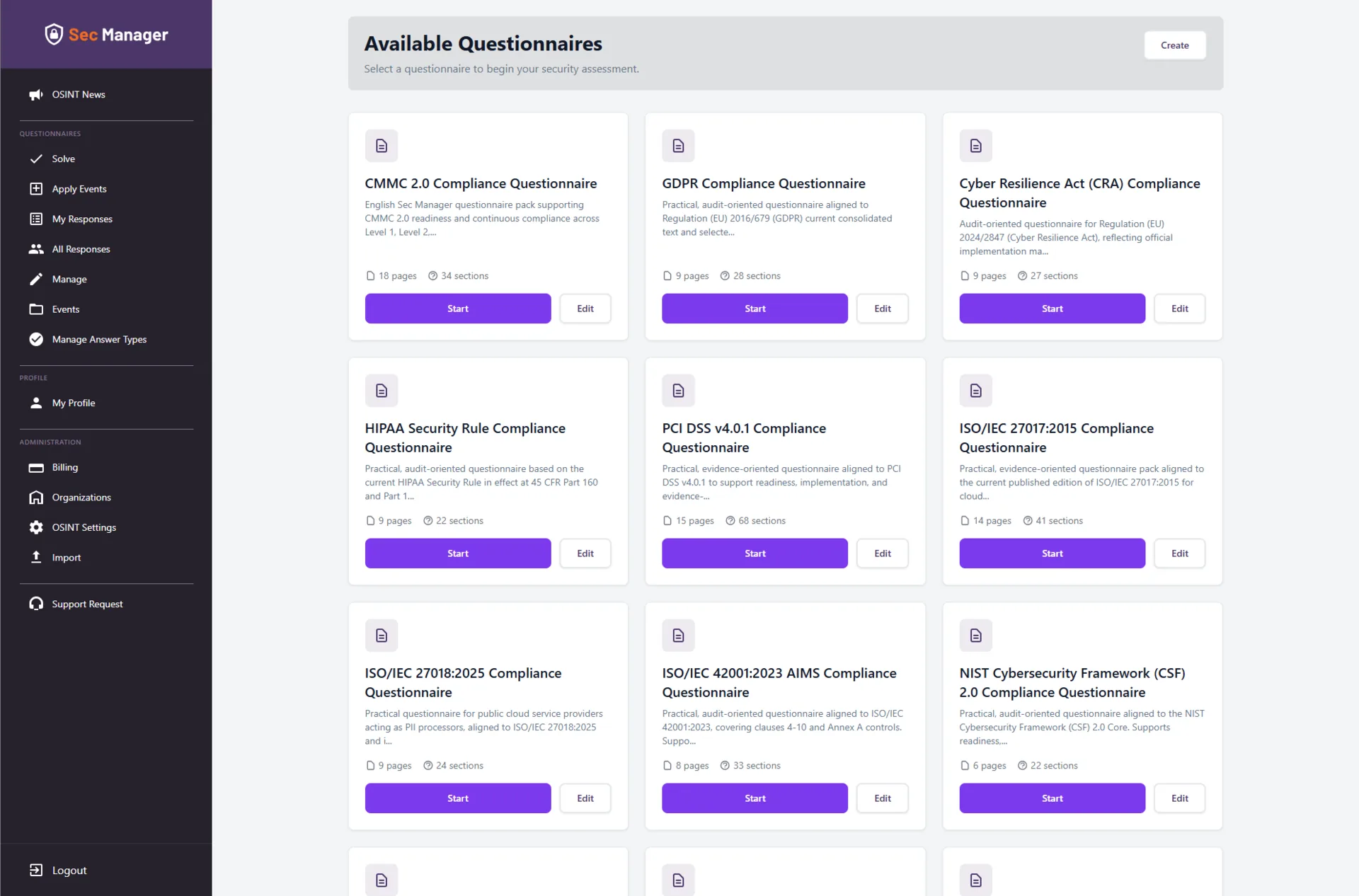
Task: Start the ISO/IEC 42001:2023 AIMS questionnaire
Action: [755, 798]
